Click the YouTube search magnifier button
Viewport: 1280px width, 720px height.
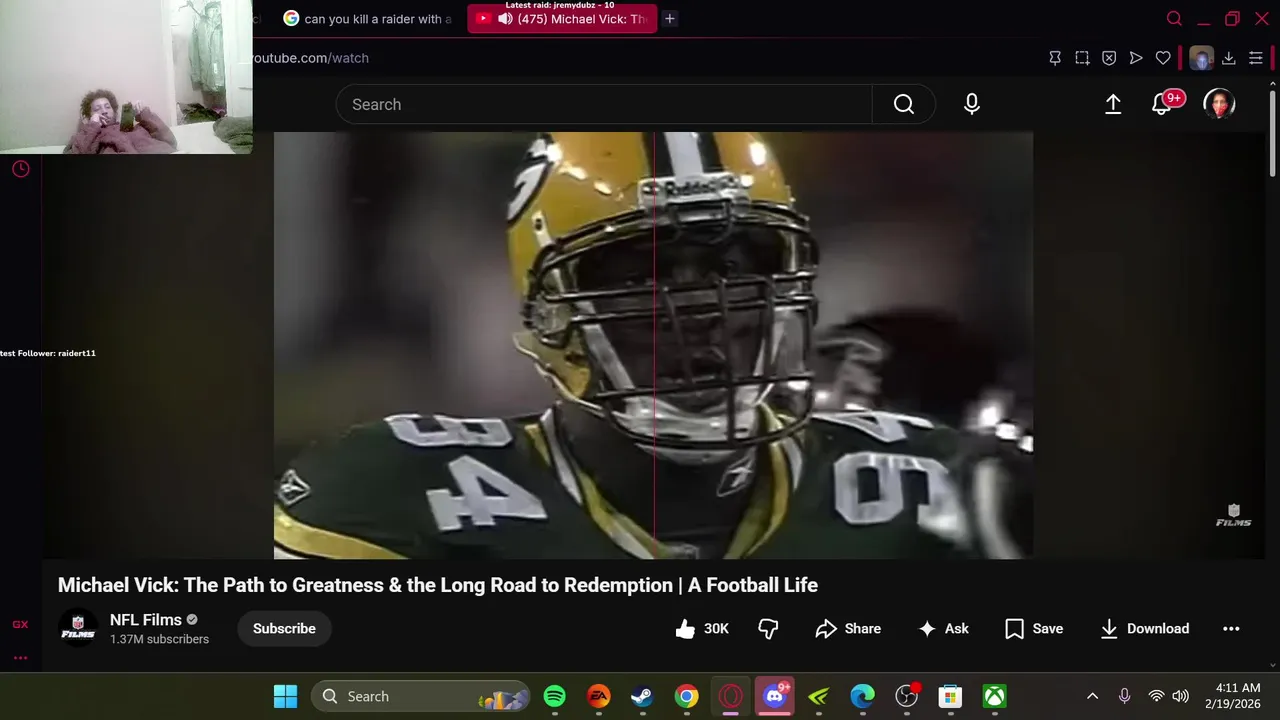(x=904, y=104)
